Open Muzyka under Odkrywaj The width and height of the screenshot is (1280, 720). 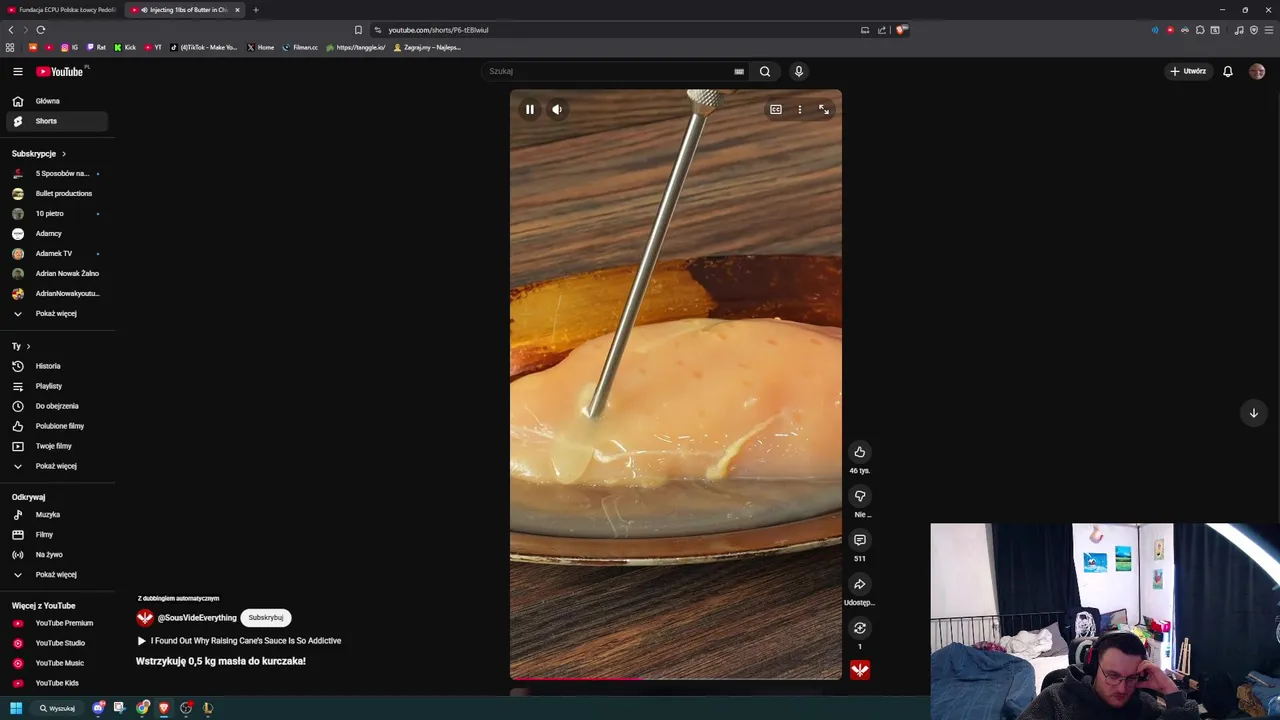tap(57, 515)
